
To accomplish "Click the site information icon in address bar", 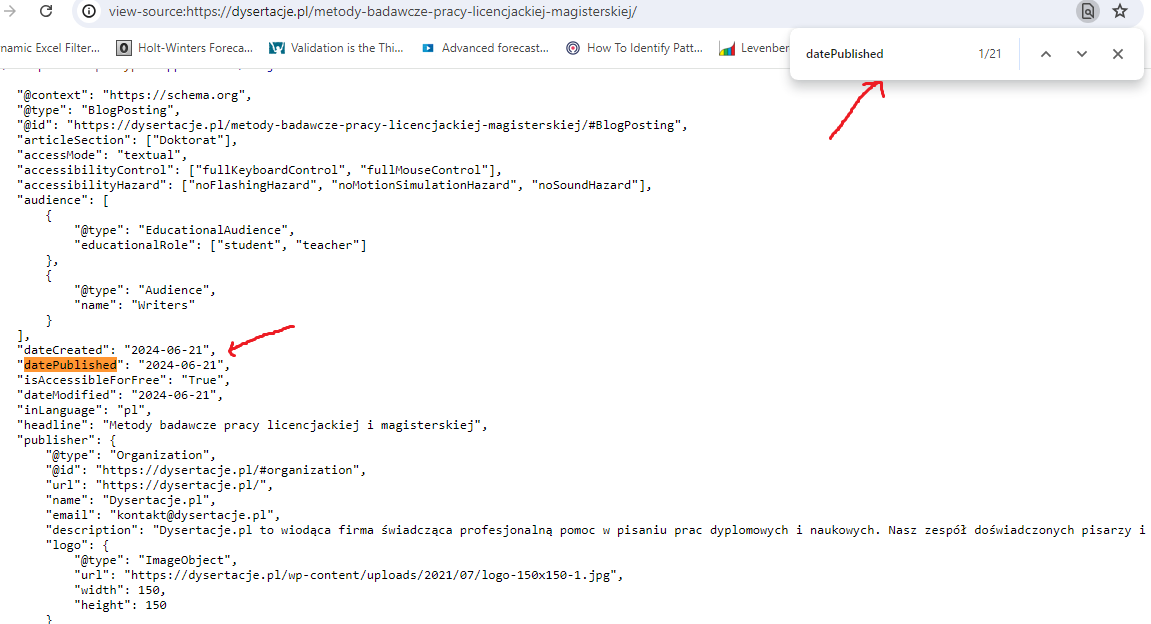I will (89, 12).
